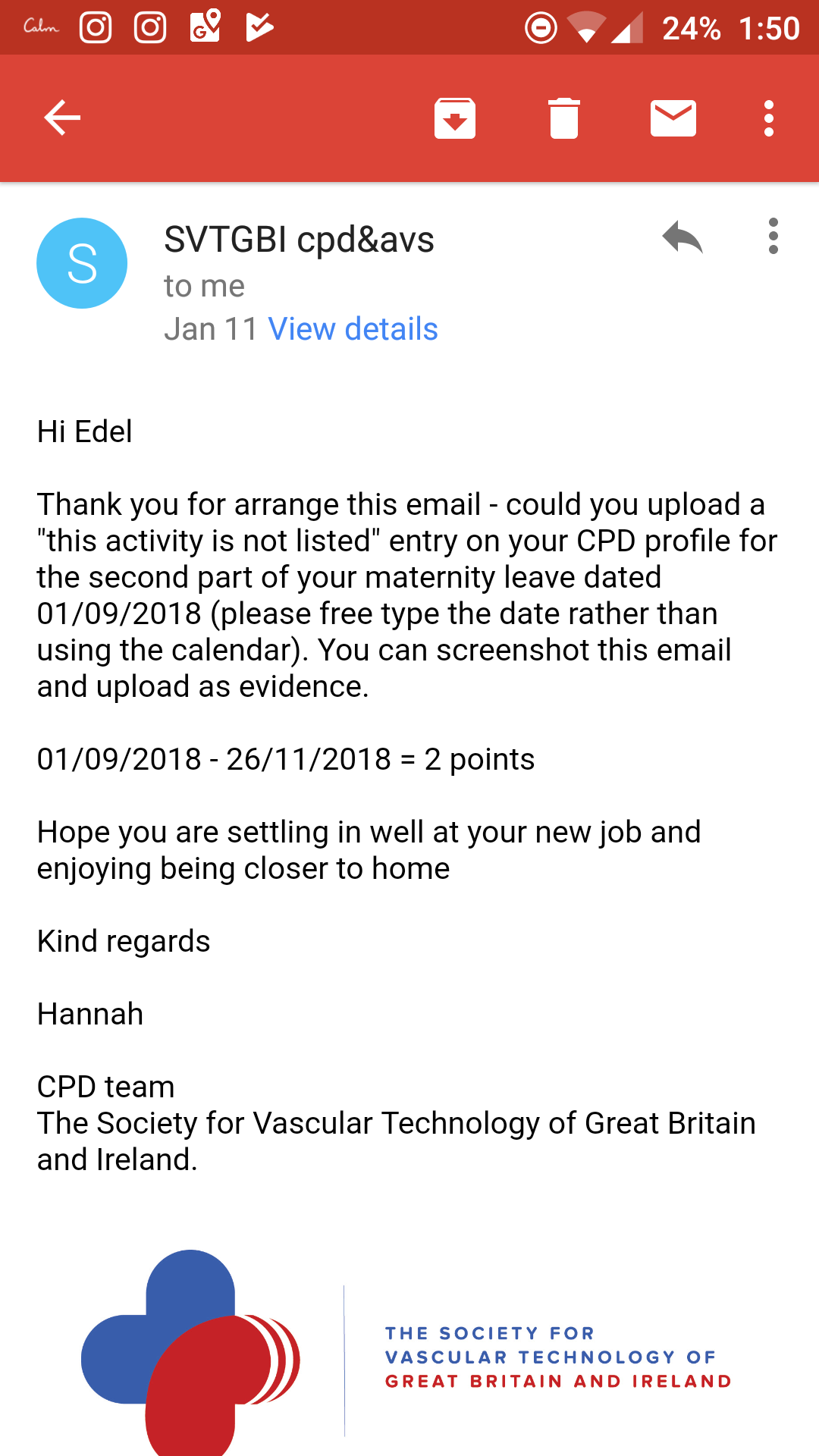819x1456 pixels.
Task: Open the message options three-dot menu
Action: coord(773,237)
